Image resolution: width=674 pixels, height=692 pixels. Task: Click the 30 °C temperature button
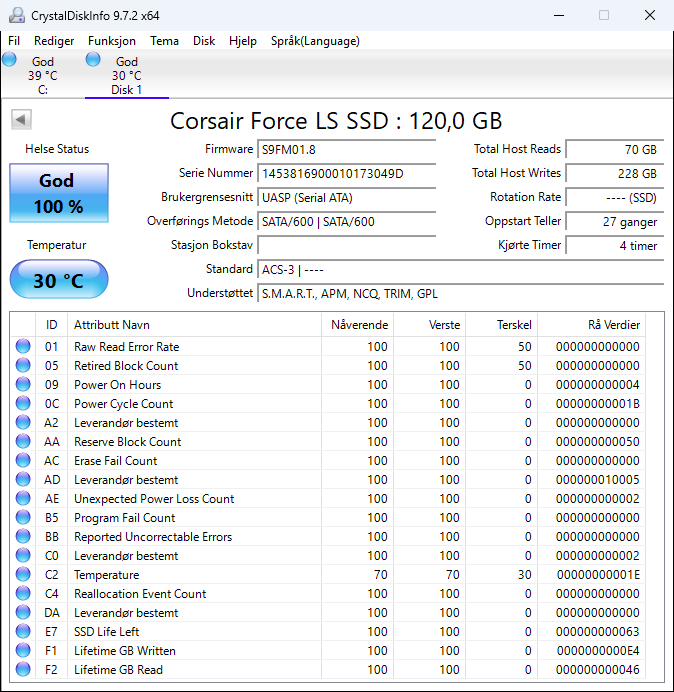(x=59, y=279)
